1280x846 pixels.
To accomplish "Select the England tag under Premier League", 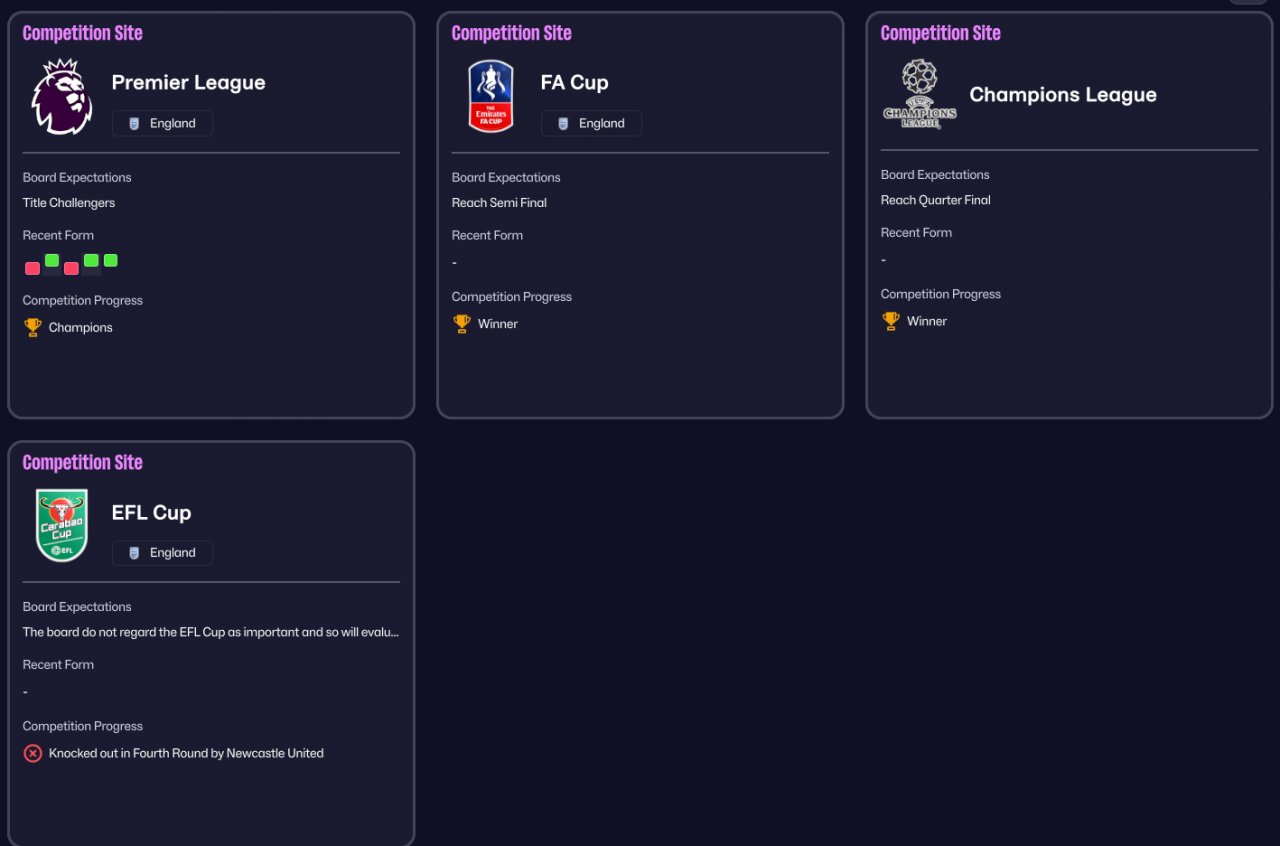I will point(162,123).
